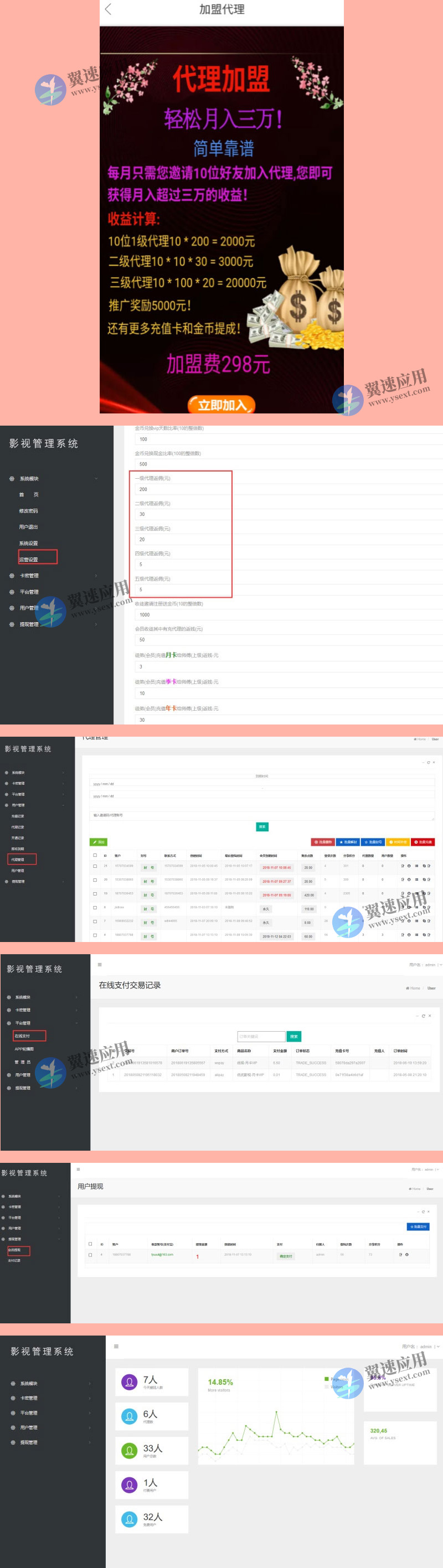Click the green Pages legend swatch on chart
This screenshot has width=443, height=1568.
[327, 1379]
